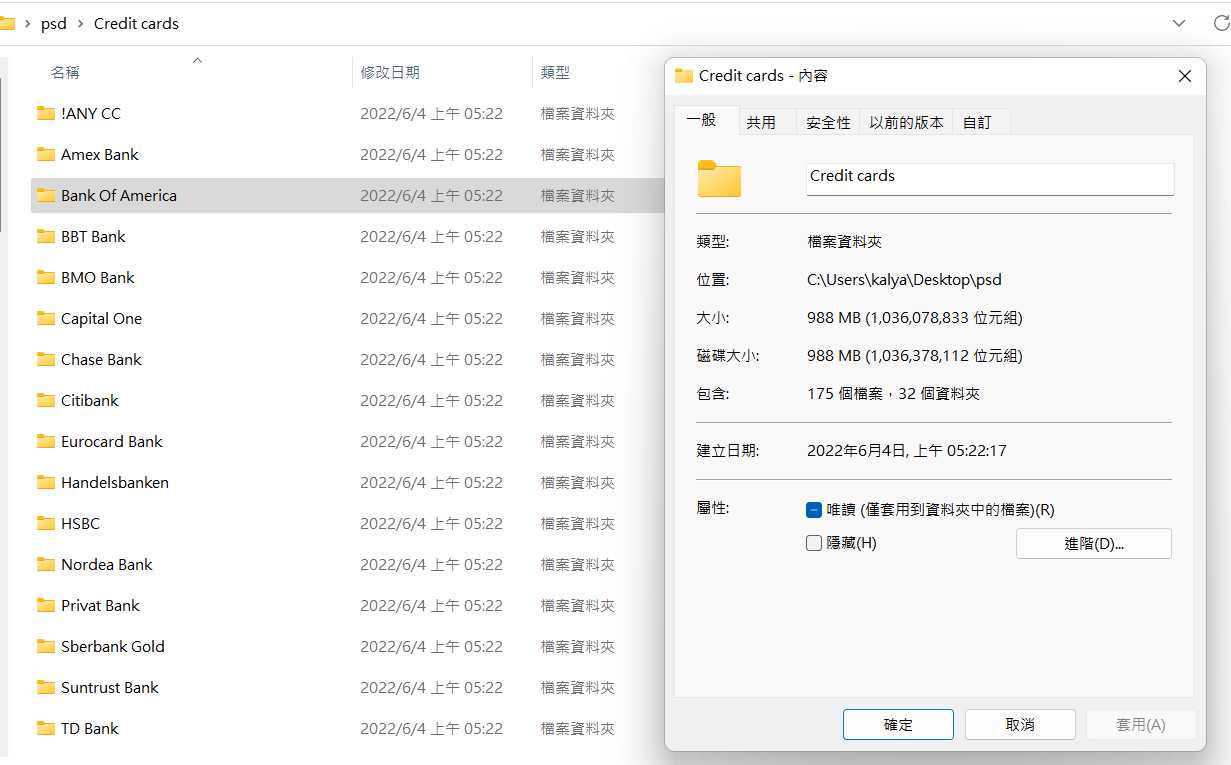Image resolution: width=1231 pixels, height=765 pixels.
Task: Select the TD Bank folder name
Action: (x=90, y=728)
